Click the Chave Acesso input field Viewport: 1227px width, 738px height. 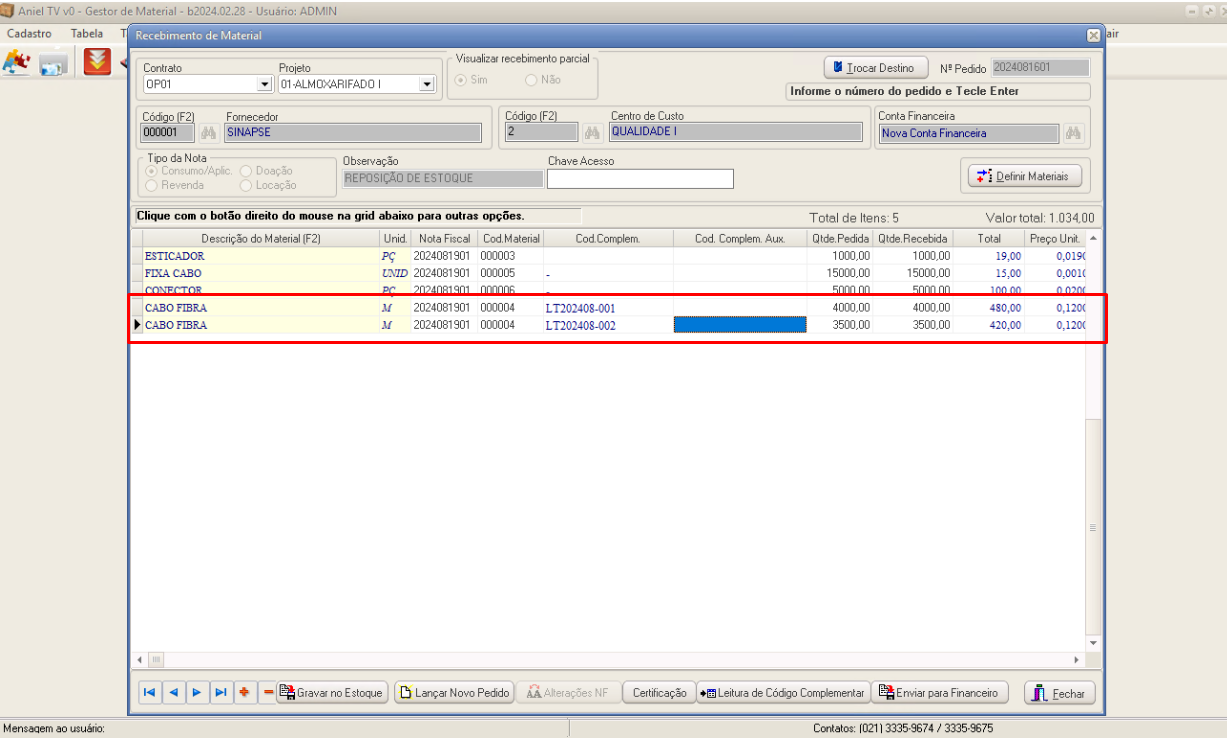640,179
